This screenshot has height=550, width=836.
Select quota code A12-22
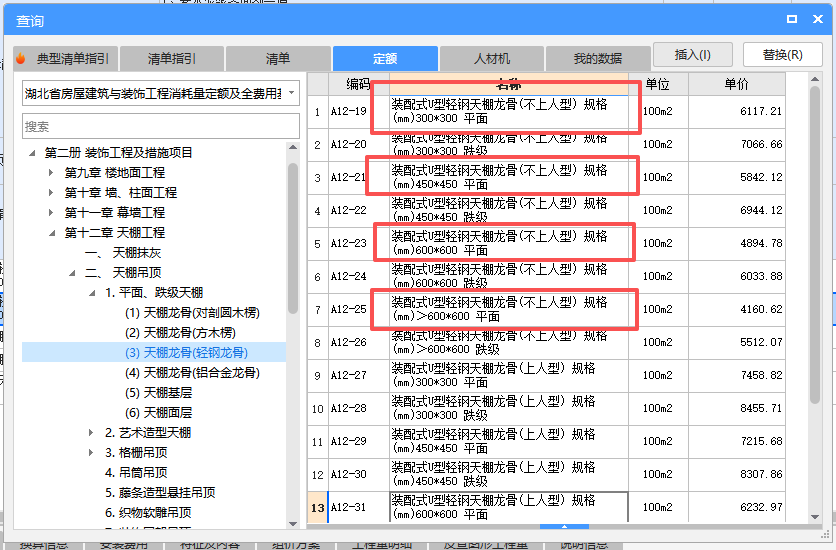[349, 211]
